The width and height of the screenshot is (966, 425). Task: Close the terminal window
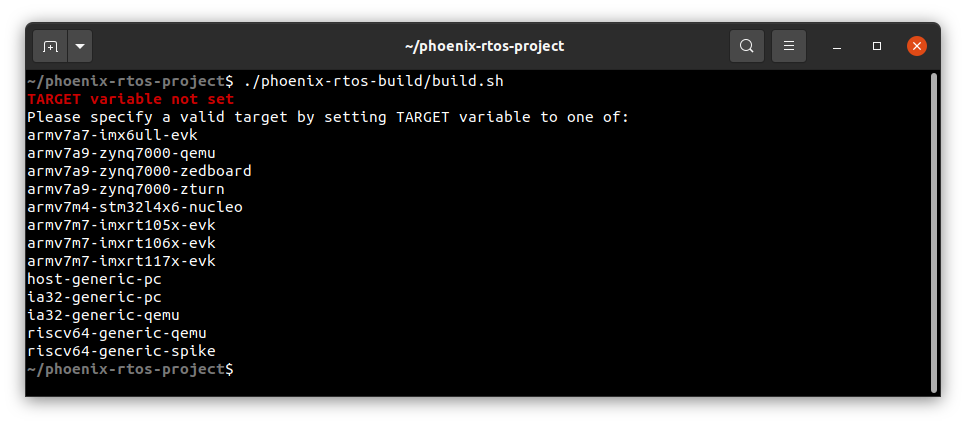tap(917, 46)
